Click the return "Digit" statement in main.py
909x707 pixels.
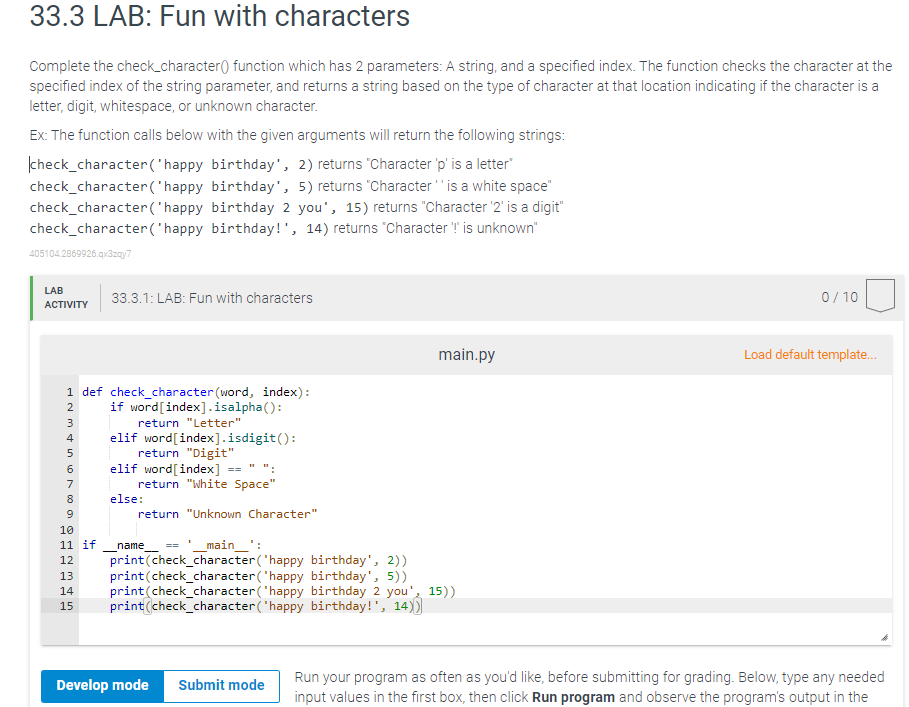point(184,453)
